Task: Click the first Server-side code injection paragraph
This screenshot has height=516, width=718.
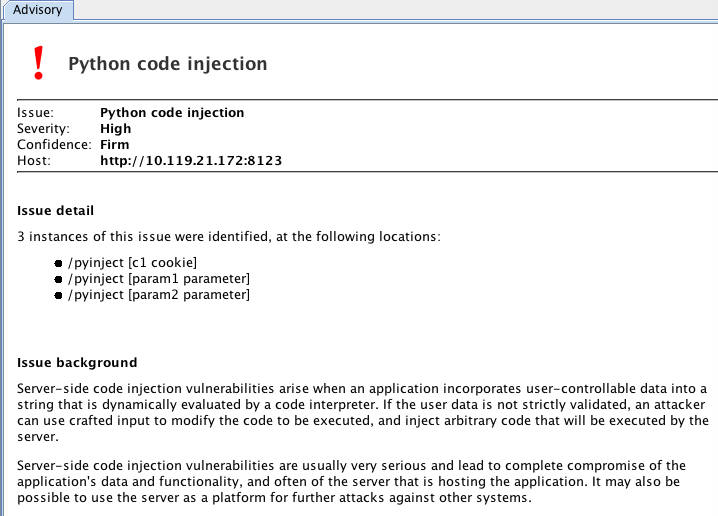Action: pyautogui.click(x=363, y=413)
